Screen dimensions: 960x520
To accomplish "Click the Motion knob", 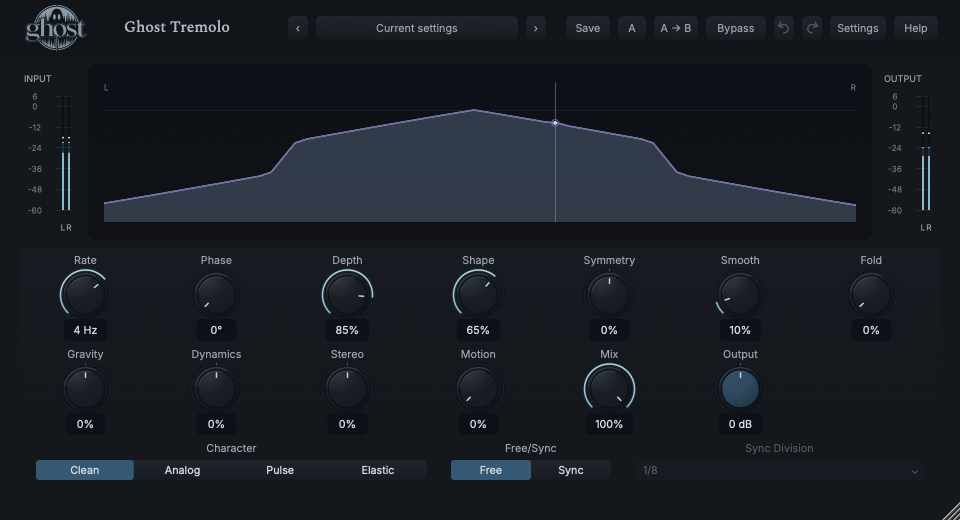I will tap(478, 390).
